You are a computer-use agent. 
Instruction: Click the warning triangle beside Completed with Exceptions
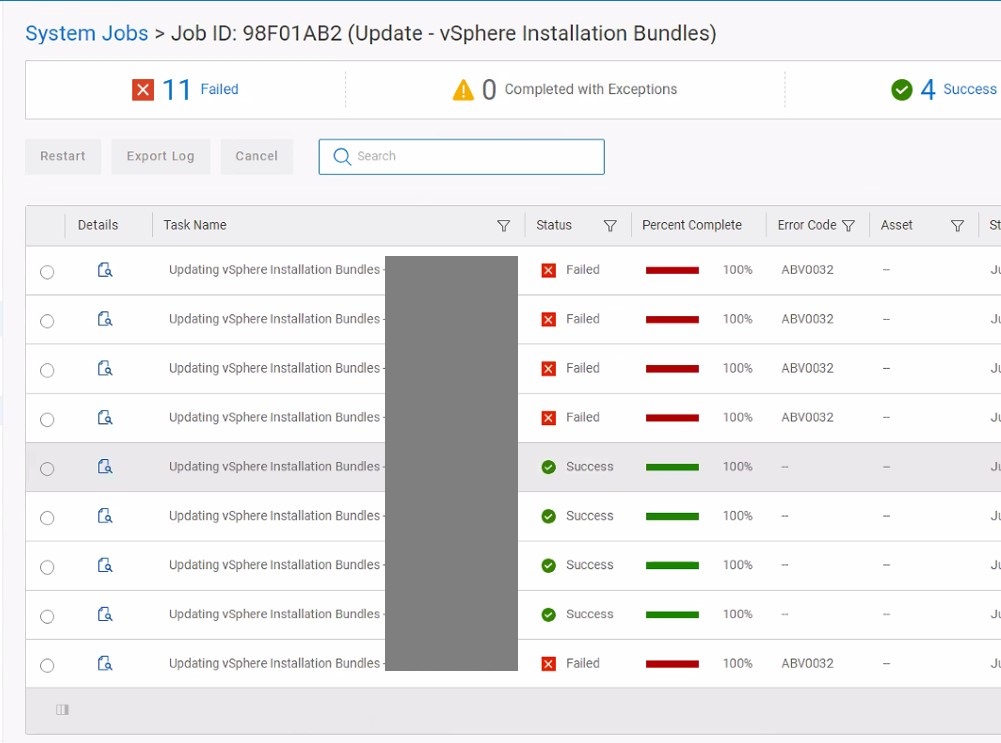point(463,89)
